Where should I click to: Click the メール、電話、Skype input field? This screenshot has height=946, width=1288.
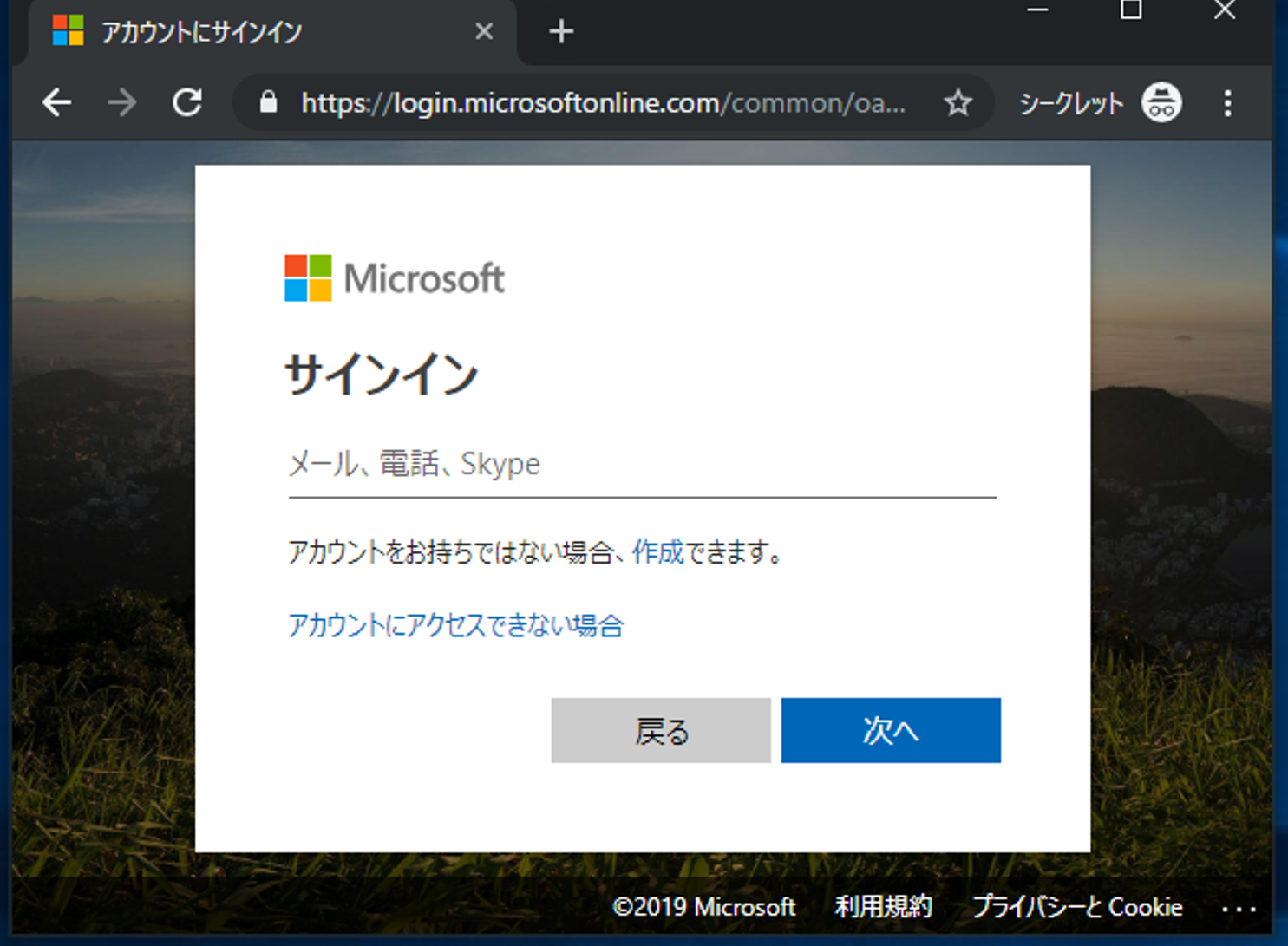pos(642,466)
